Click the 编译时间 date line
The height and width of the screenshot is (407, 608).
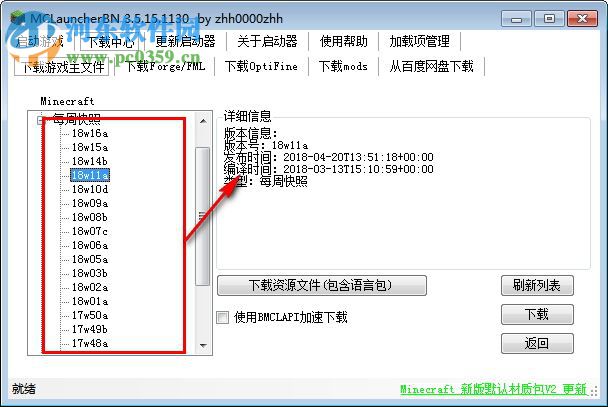click(328, 169)
